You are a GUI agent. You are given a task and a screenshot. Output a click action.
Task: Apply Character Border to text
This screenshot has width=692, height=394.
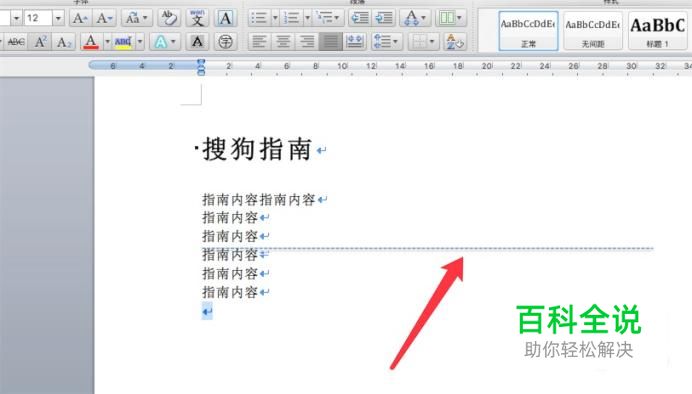(x=225, y=18)
